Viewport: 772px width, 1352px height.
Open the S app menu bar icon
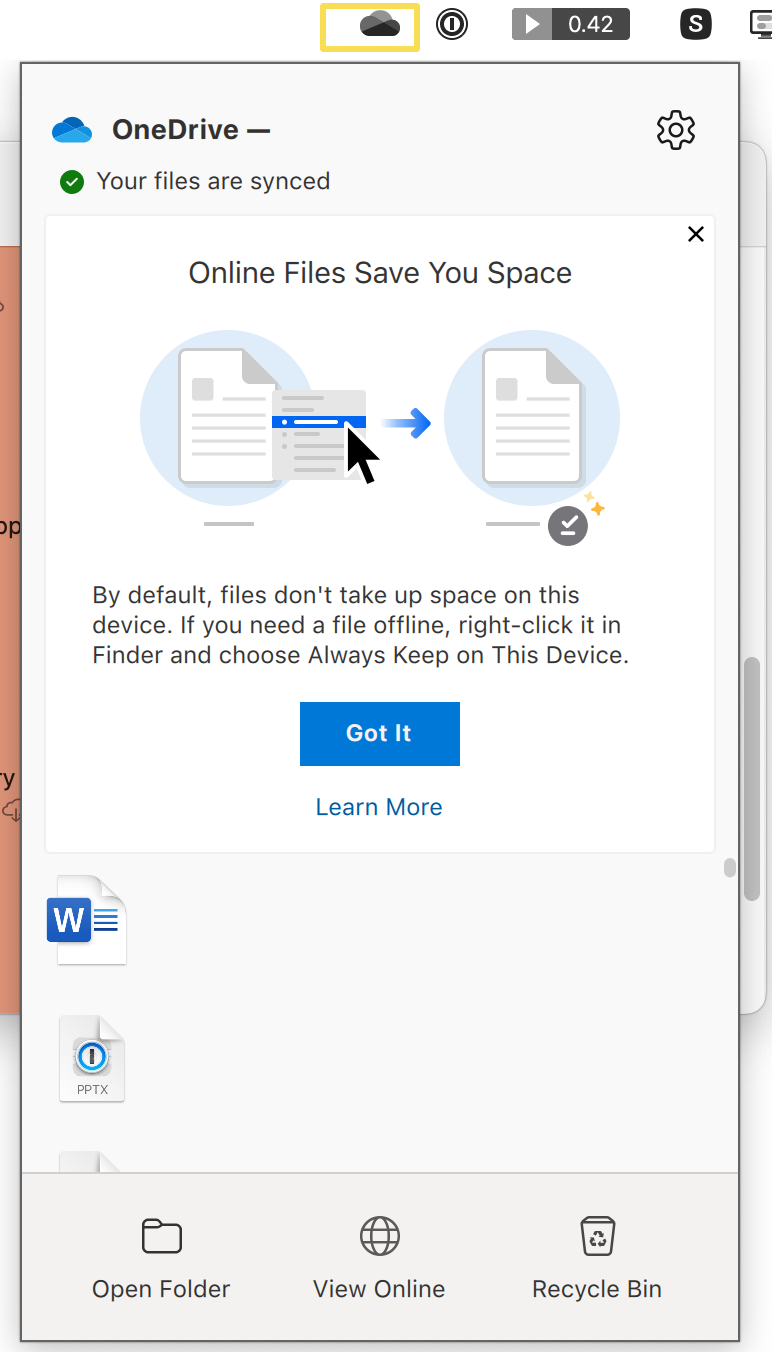tap(695, 24)
